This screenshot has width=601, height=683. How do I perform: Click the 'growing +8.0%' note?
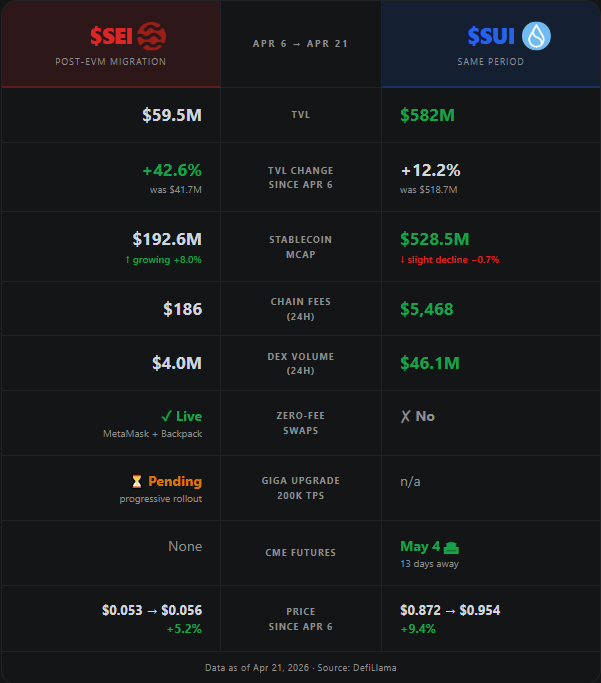tap(163, 260)
